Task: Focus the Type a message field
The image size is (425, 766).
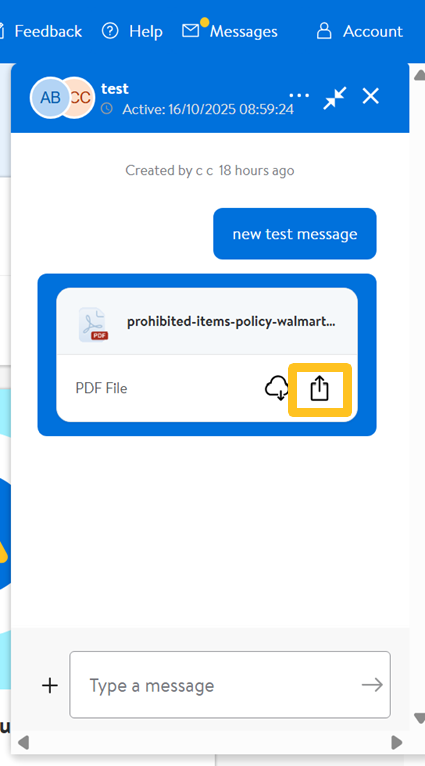Action: pos(230,685)
